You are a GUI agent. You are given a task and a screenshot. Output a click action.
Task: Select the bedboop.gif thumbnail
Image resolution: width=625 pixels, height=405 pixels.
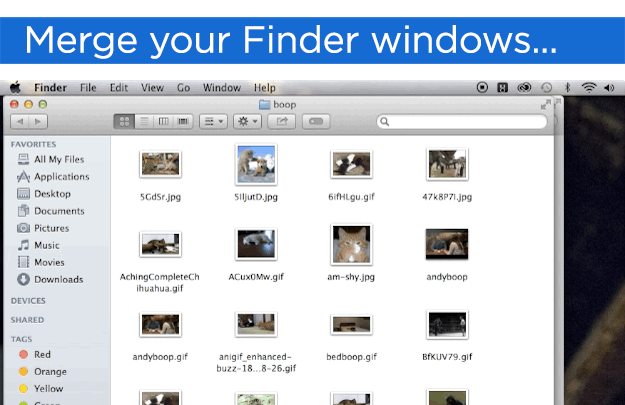tap(351, 324)
